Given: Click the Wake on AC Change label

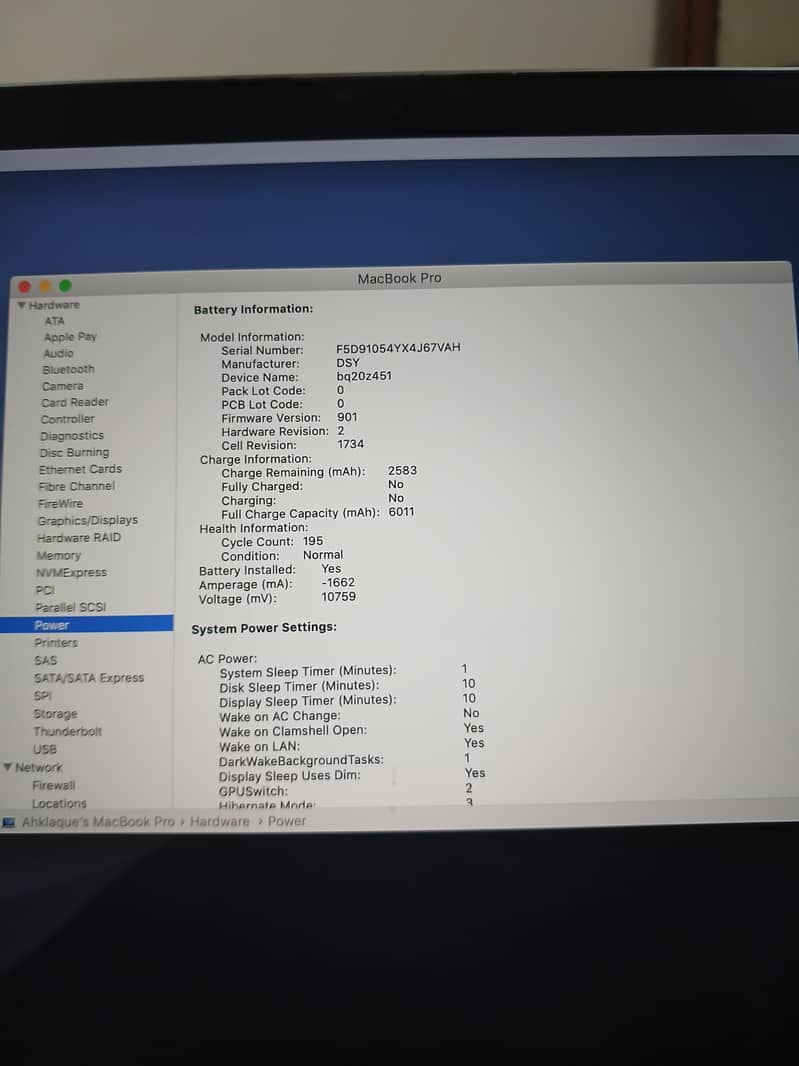Looking at the screenshot, I should point(279,716).
